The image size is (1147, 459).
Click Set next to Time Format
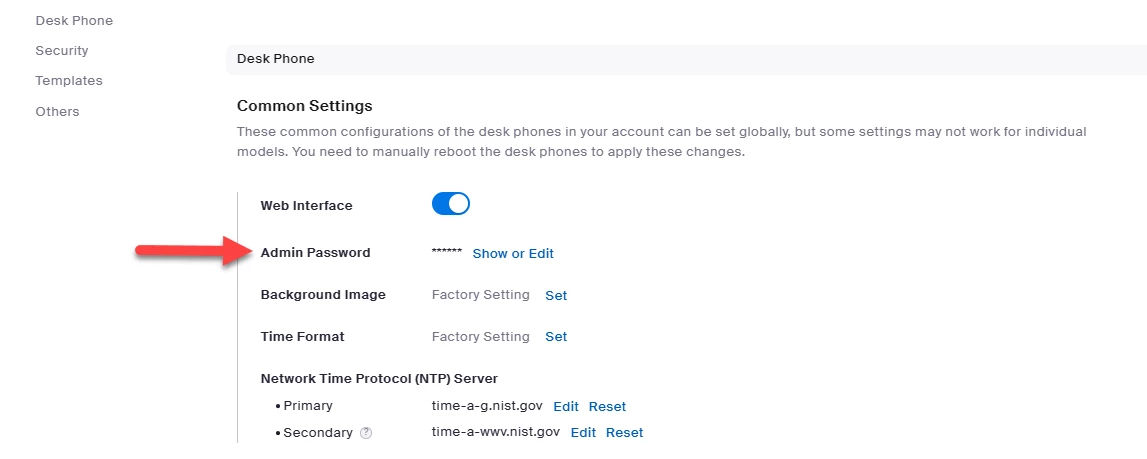(556, 337)
